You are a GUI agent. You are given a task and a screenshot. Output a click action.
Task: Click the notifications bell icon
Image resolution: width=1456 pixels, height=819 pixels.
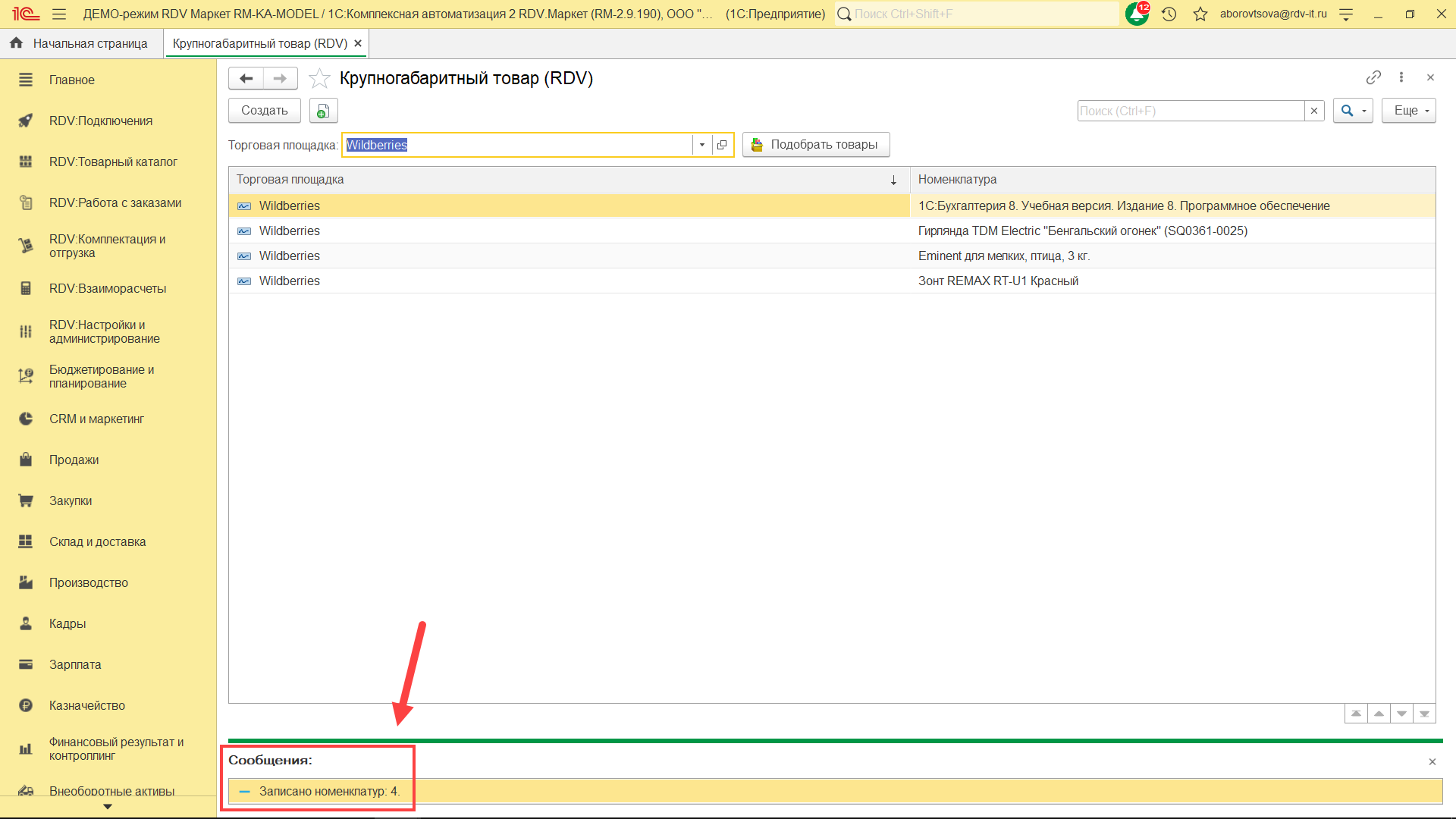[x=1136, y=14]
